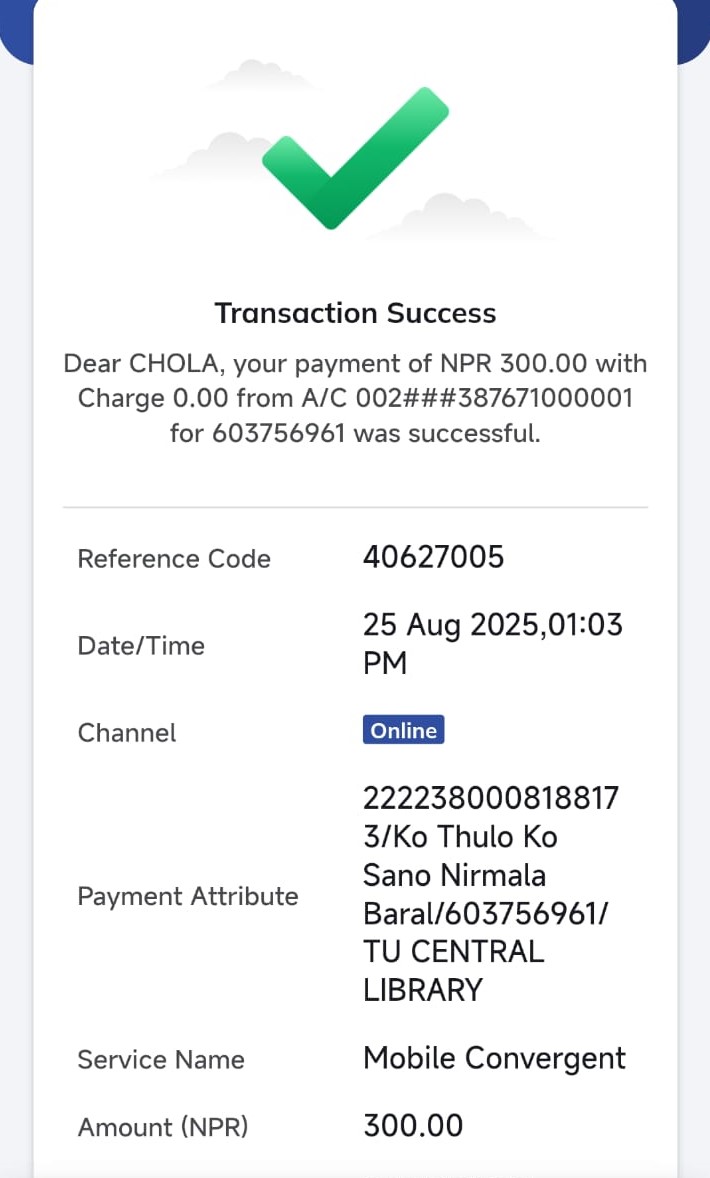Tap the Amount (NPR) label
This screenshot has width=710, height=1178.
[163, 1128]
